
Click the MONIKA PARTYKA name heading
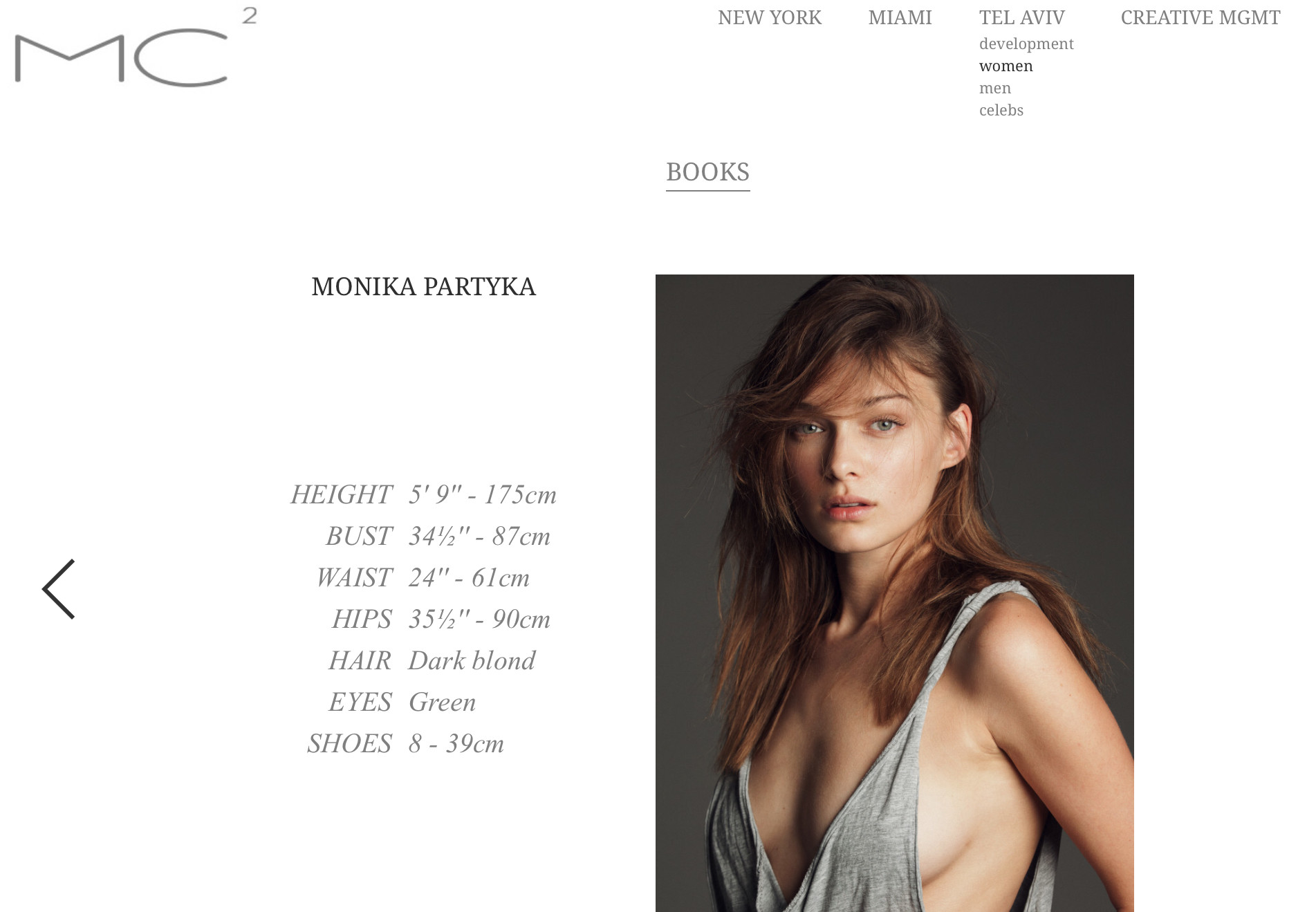coord(423,287)
